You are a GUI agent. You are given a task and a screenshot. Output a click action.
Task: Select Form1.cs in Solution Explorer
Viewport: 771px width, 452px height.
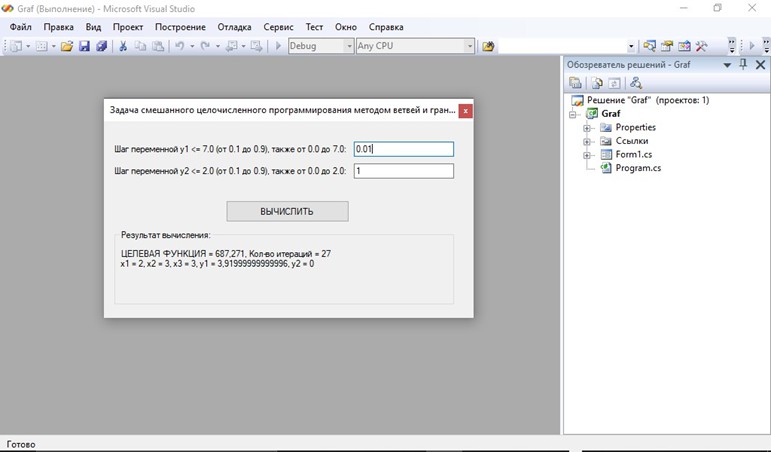[x=634, y=154]
